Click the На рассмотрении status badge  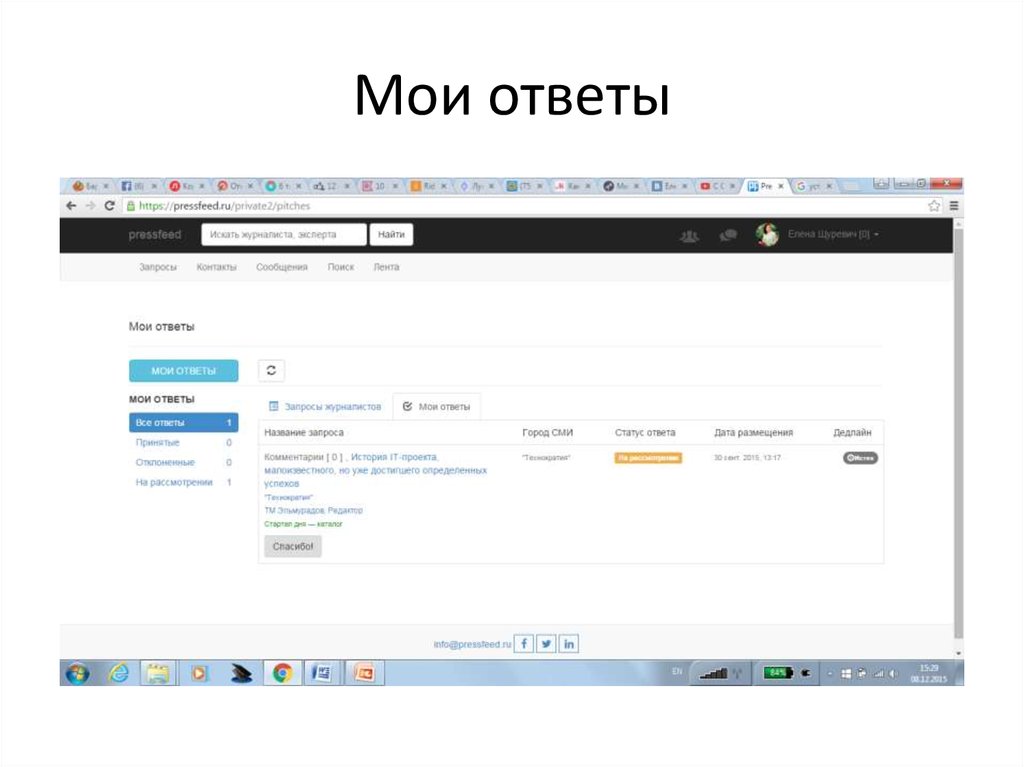[x=647, y=456]
